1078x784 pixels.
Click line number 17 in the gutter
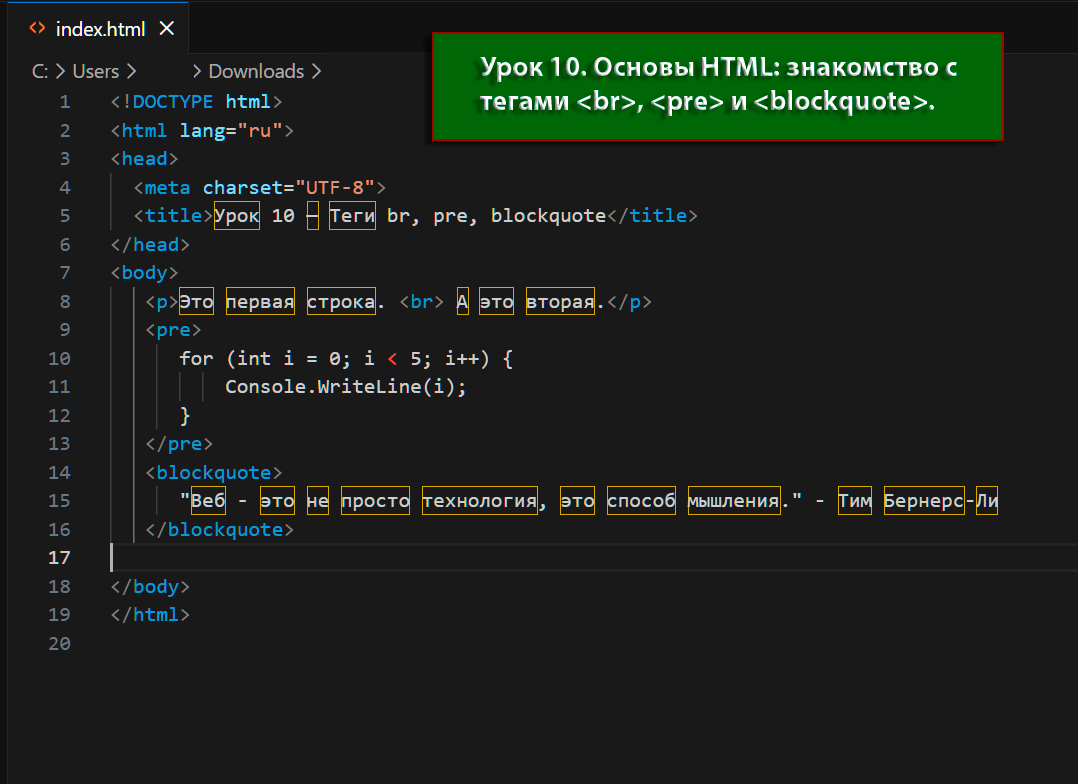click(59, 558)
